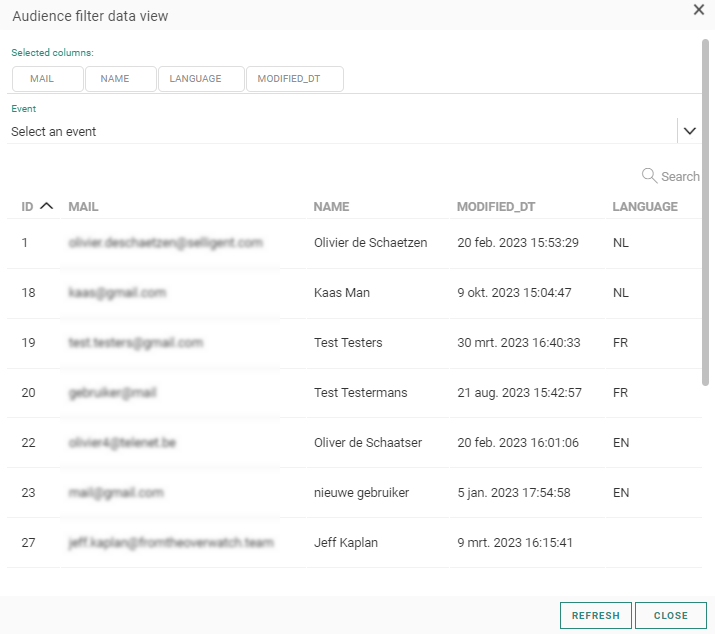This screenshot has height=634, width=715.
Task: Click the vertical scrollbar thumb
Action: [x=705, y=210]
